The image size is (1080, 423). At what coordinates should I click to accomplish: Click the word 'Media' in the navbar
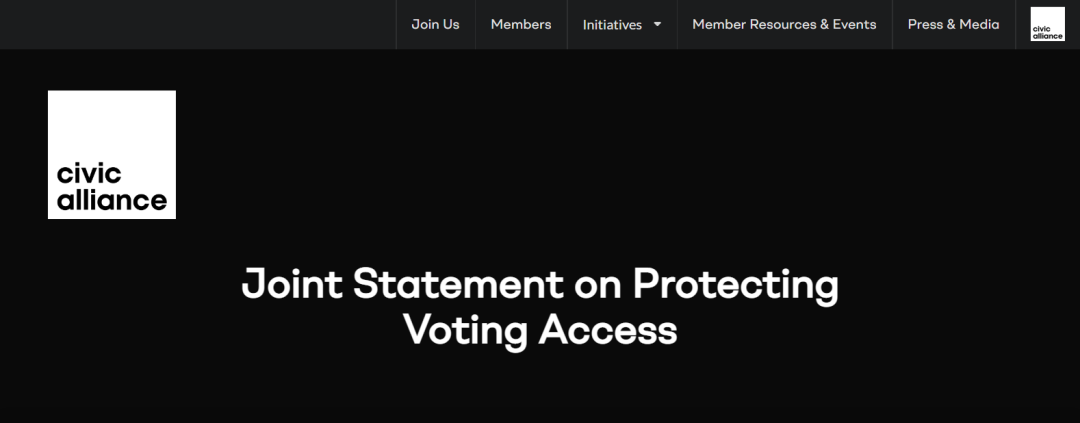[x=979, y=24]
